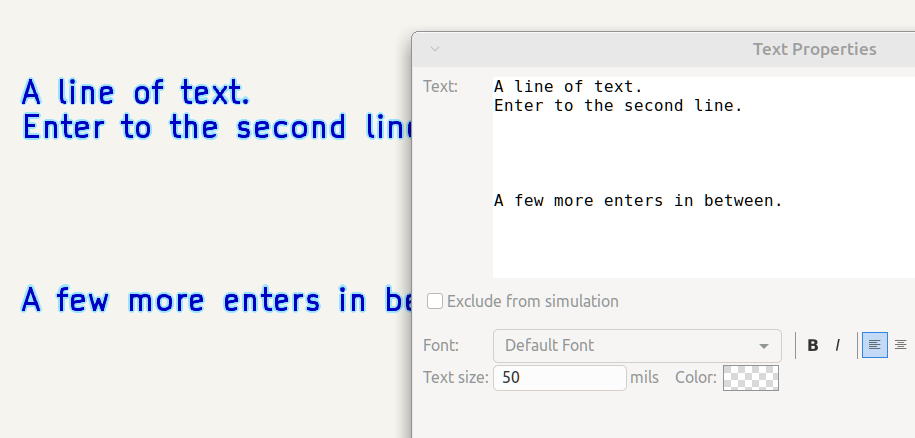Open the text Color swatch picker
915x438 pixels.
coord(750,378)
